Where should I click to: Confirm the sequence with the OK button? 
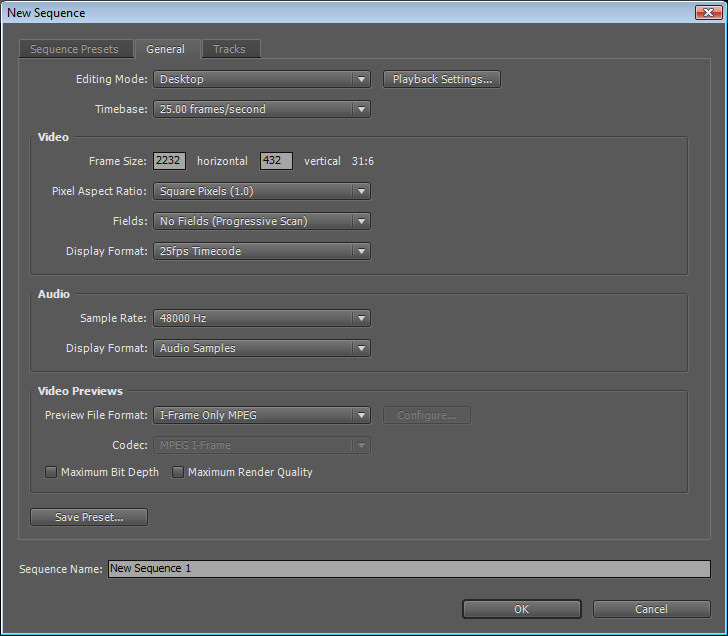tap(521, 608)
